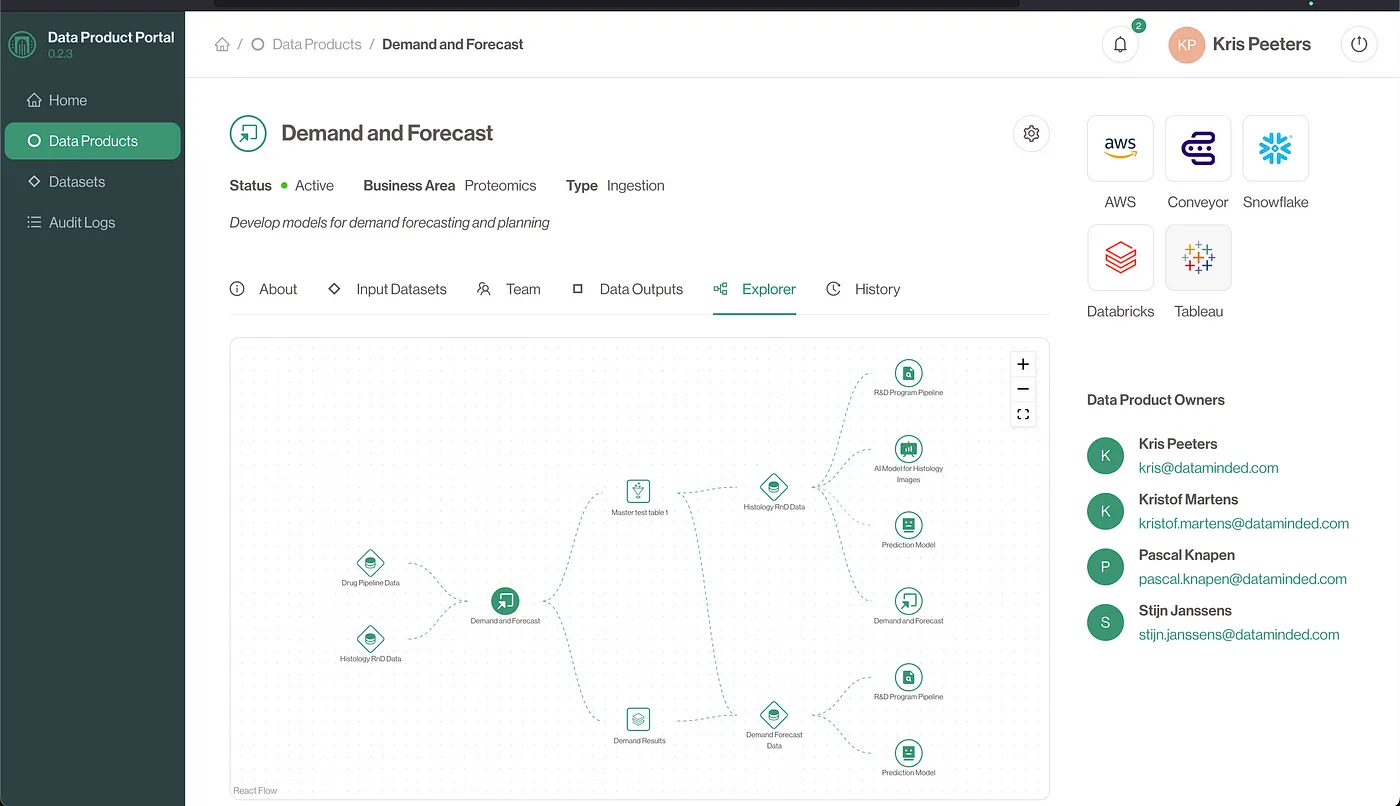Screen dimensions: 1400x806
Task: Click the Kris Peeters KP avatar
Action: point(1186,45)
